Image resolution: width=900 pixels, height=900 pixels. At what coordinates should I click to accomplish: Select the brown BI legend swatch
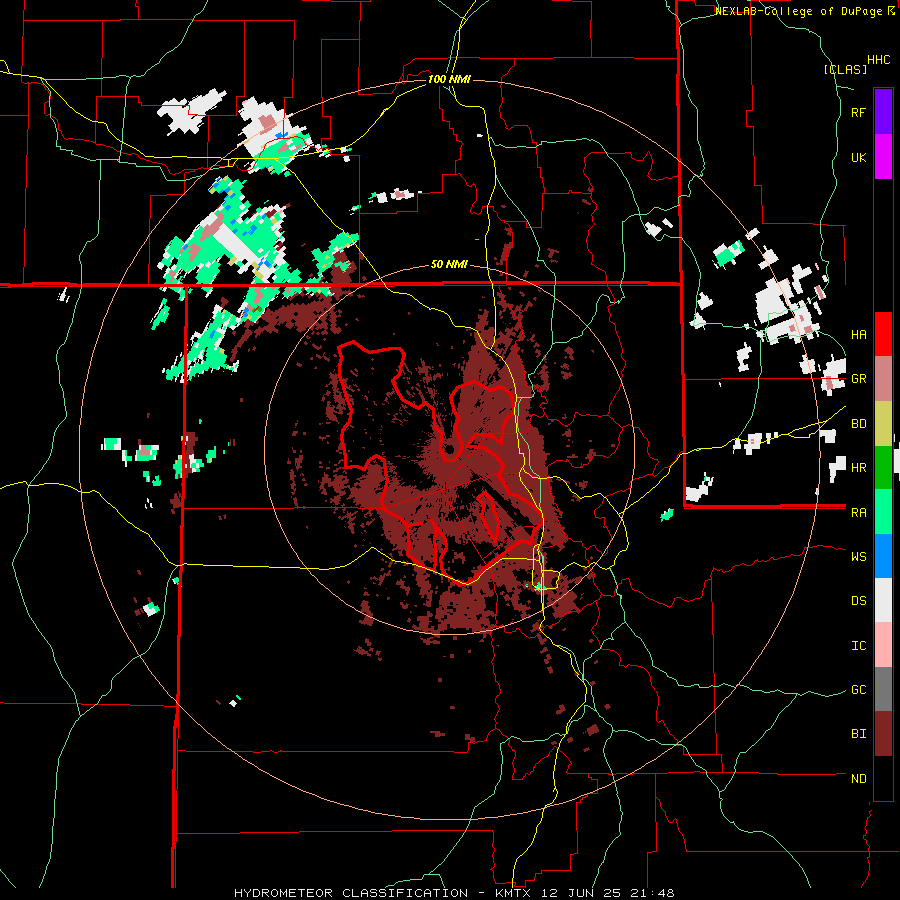pos(883,734)
